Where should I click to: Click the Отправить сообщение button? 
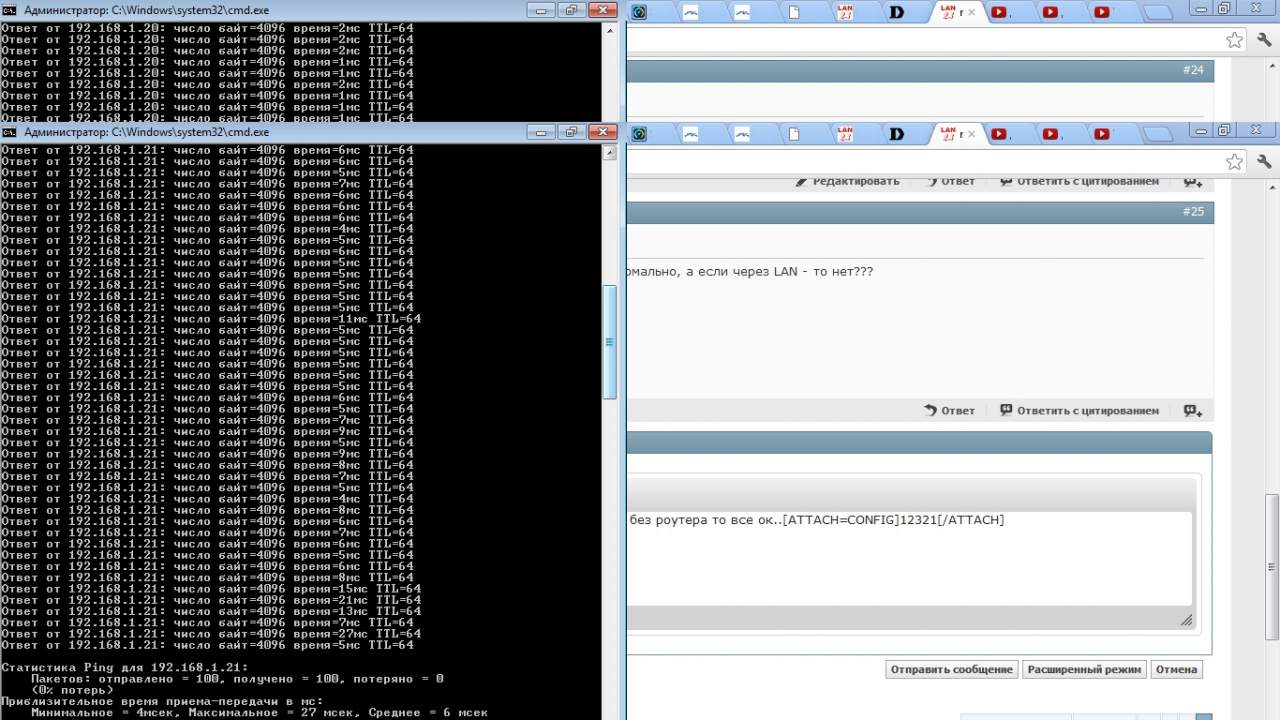pos(951,670)
